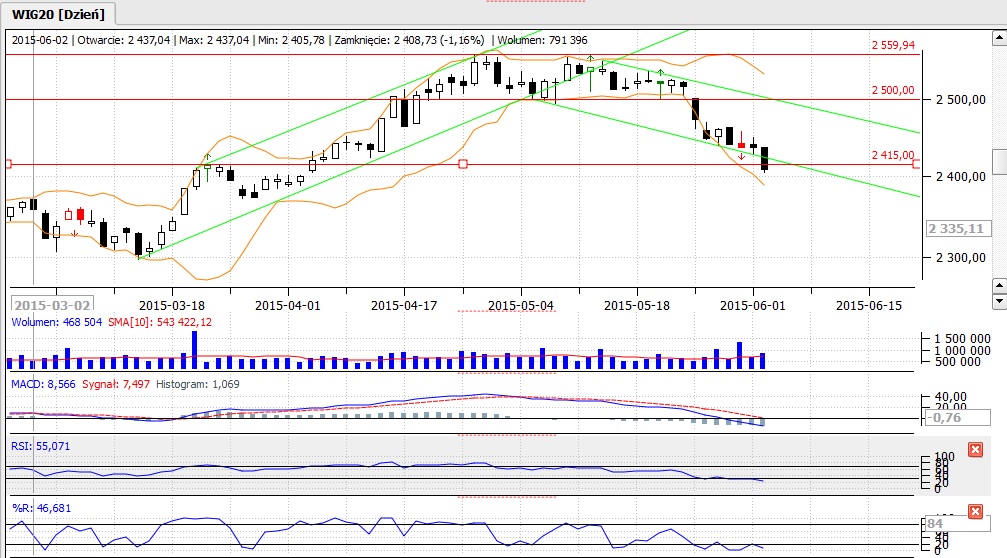The width and height of the screenshot is (1007, 558).
Task: Select the red 2 500,00 horizontal line label
Action: (x=893, y=90)
